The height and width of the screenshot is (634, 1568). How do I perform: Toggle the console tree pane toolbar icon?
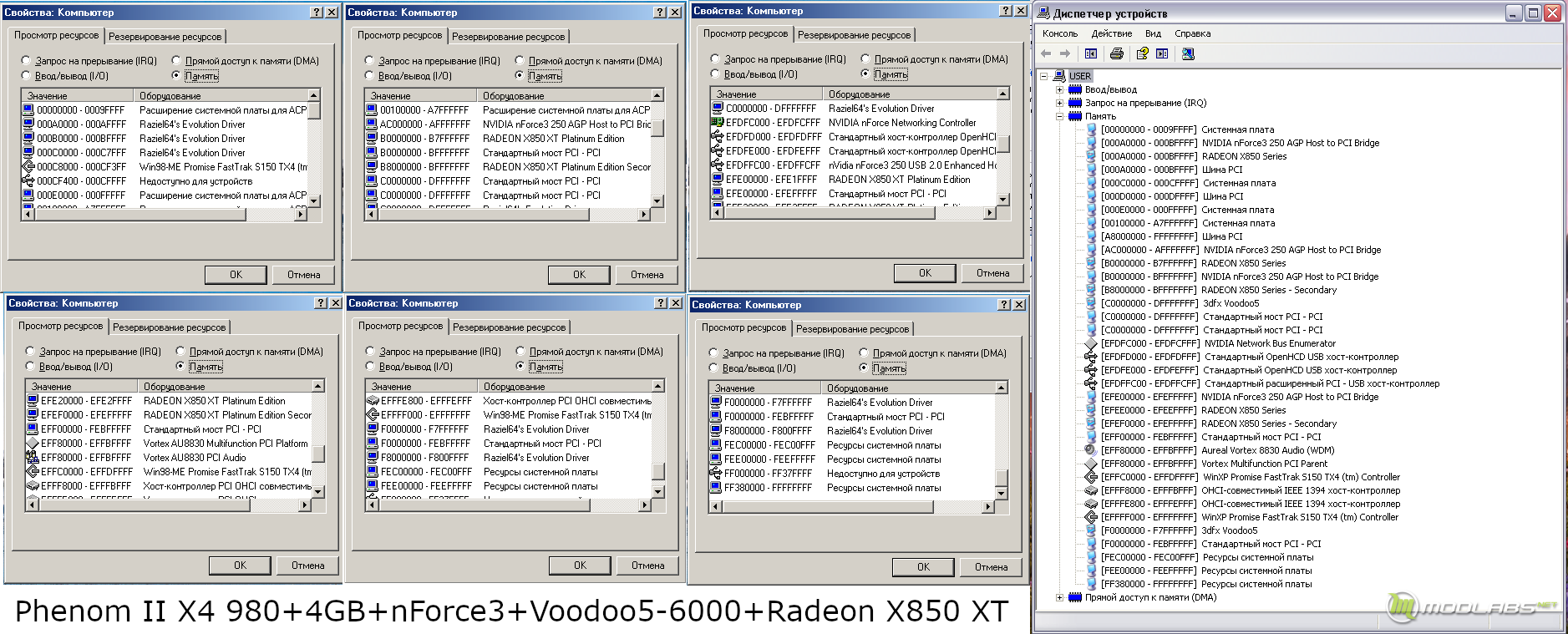(1091, 53)
